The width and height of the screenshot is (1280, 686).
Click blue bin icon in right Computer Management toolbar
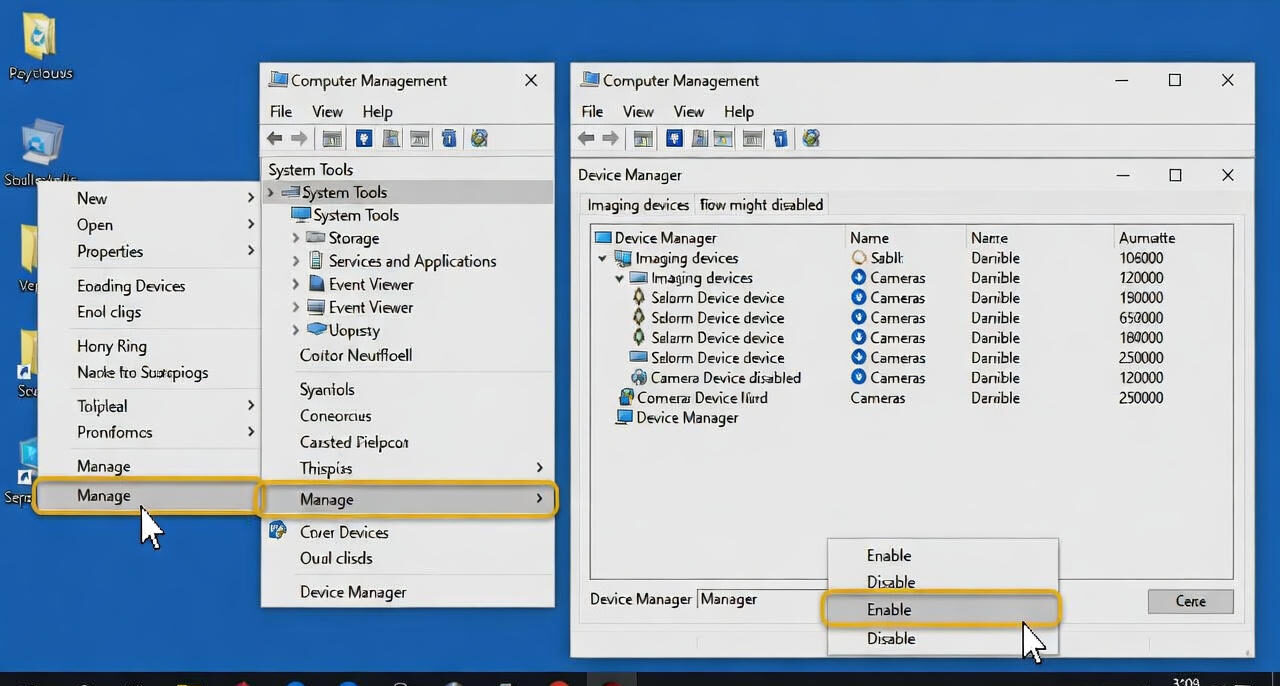click(x=780, y=139)
